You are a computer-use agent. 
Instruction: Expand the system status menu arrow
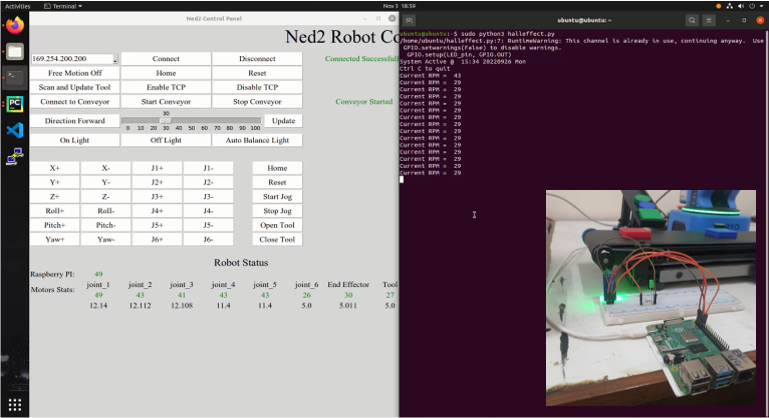click(x=759, y=6)
